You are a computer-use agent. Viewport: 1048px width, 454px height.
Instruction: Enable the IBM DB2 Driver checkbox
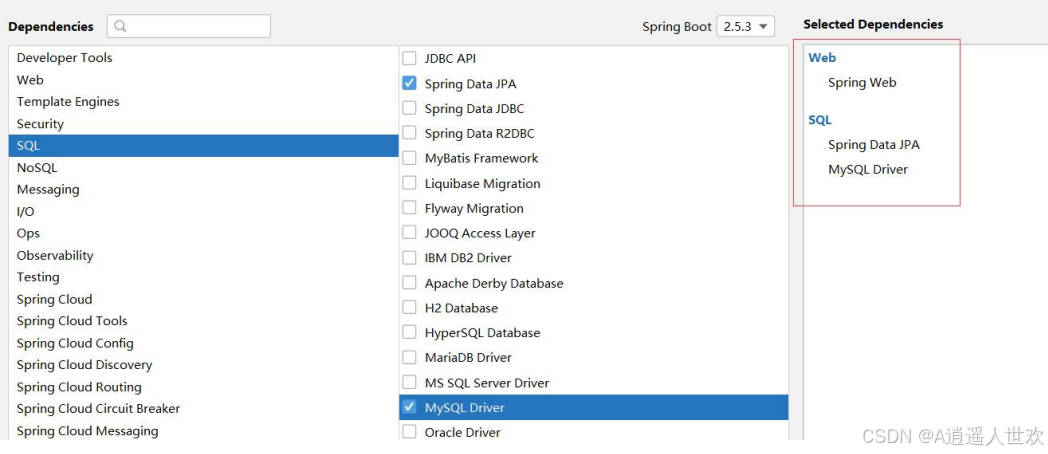coord(409,257)
